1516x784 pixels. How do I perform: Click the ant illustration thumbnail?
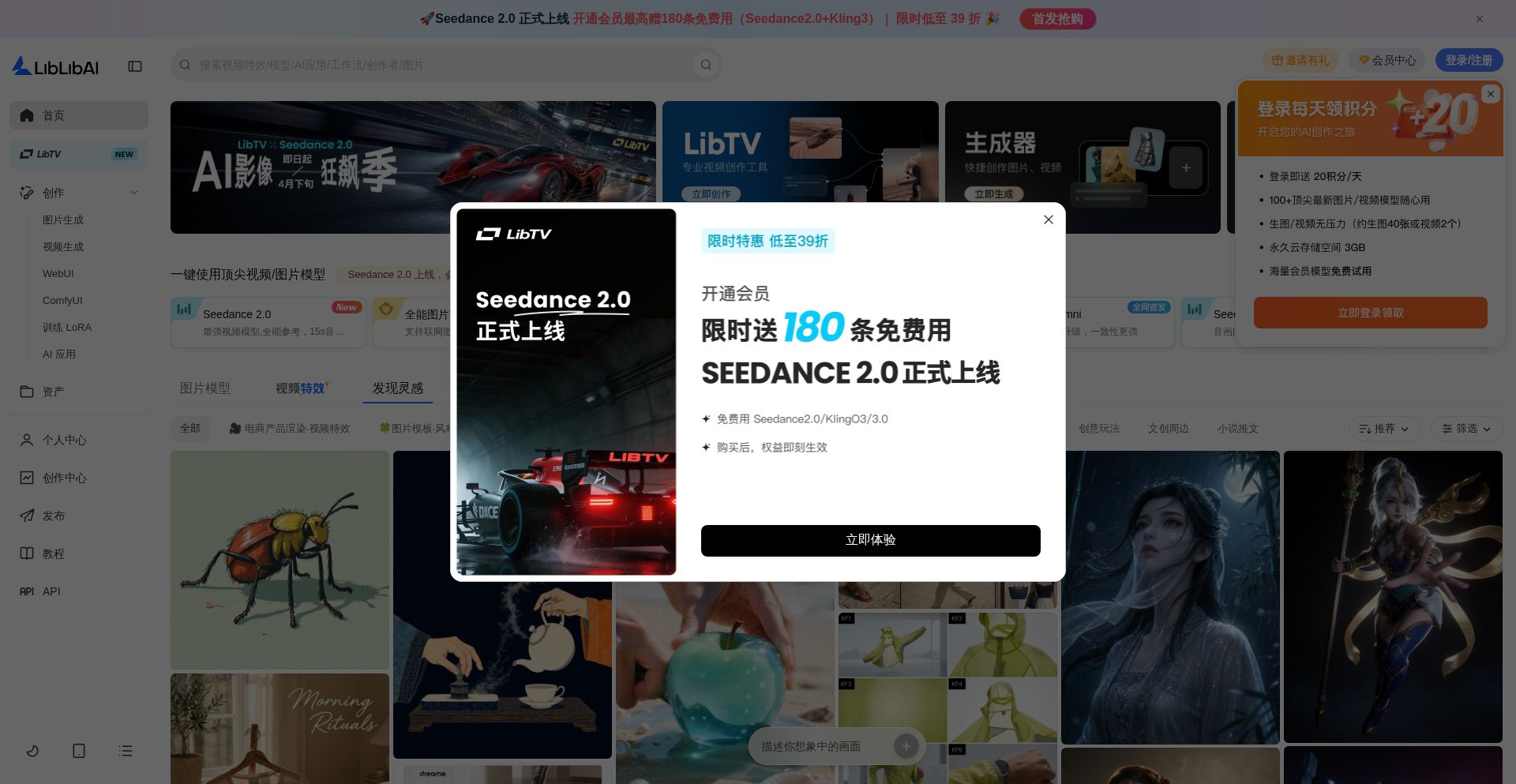click(x=280, y=560)
